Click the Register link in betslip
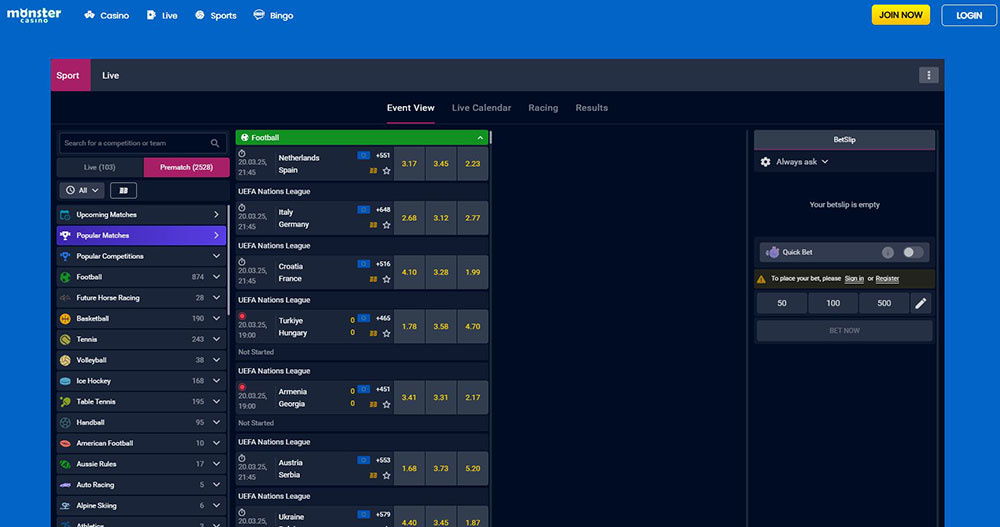 pyautogui.click(x=887, y=279)
